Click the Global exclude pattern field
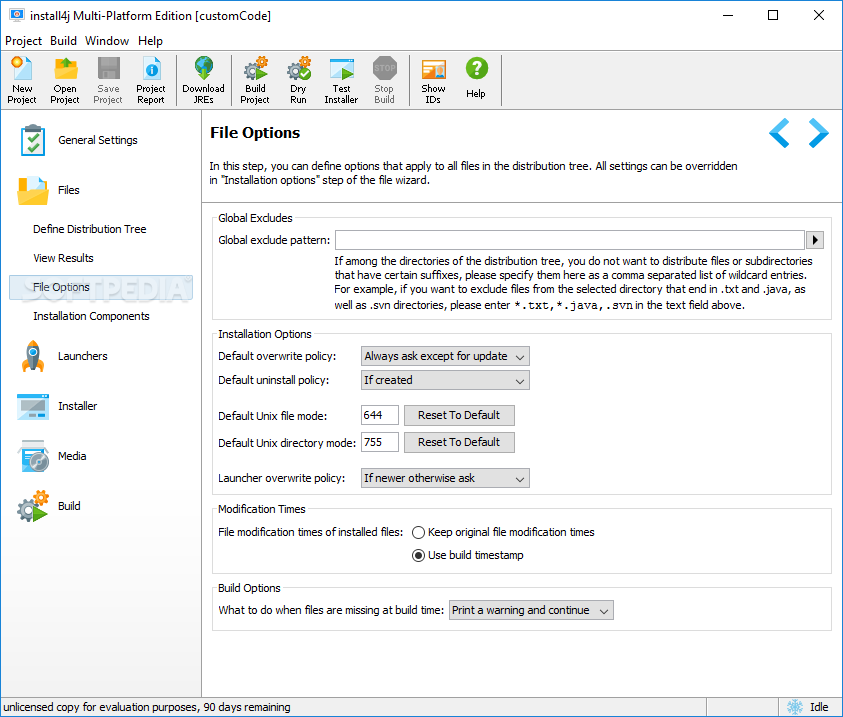This screenshot has height=717, width=843. 570,240
